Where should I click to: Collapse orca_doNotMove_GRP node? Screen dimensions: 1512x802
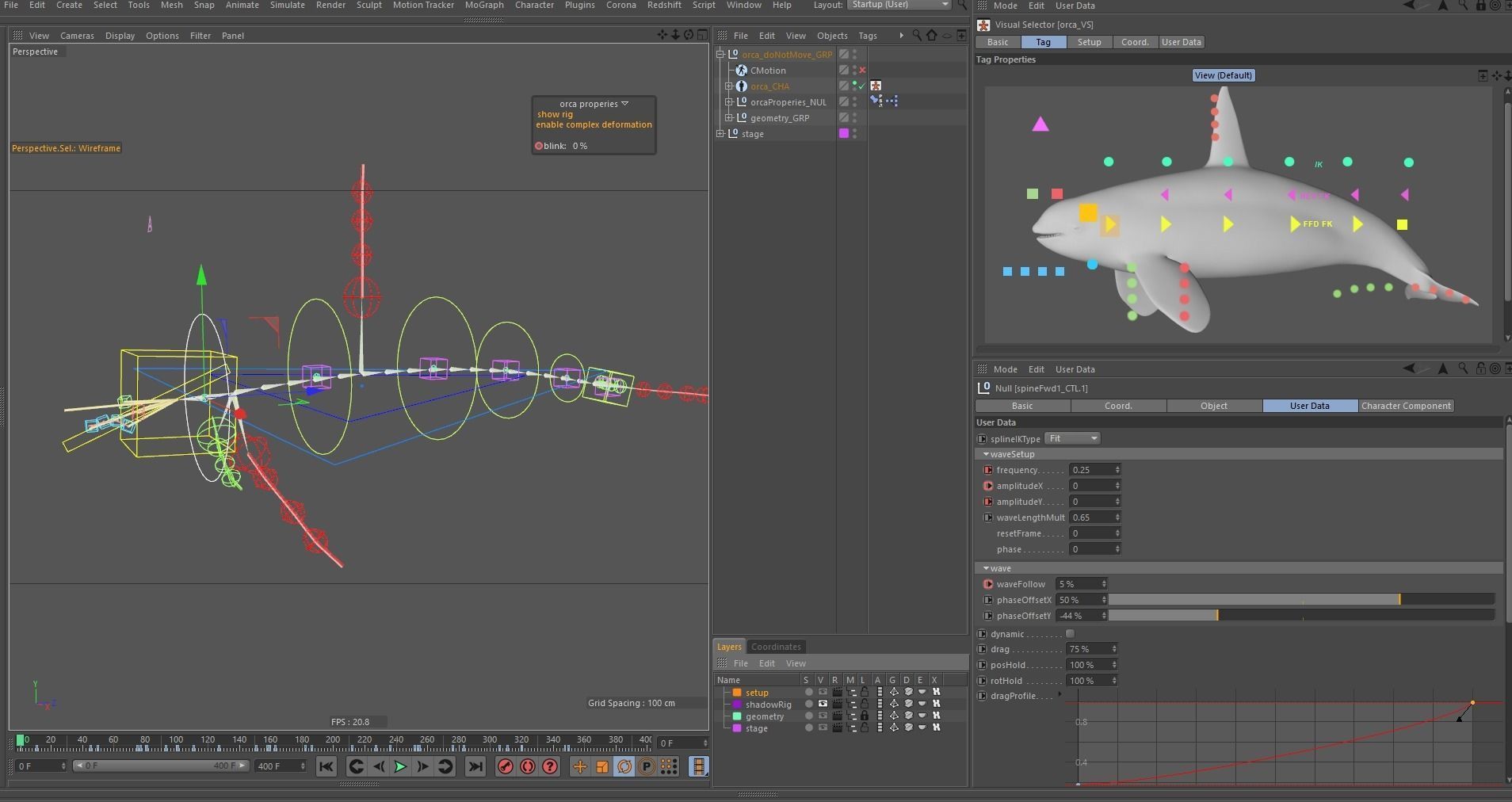pyautogui.click(x=720, y=54)
